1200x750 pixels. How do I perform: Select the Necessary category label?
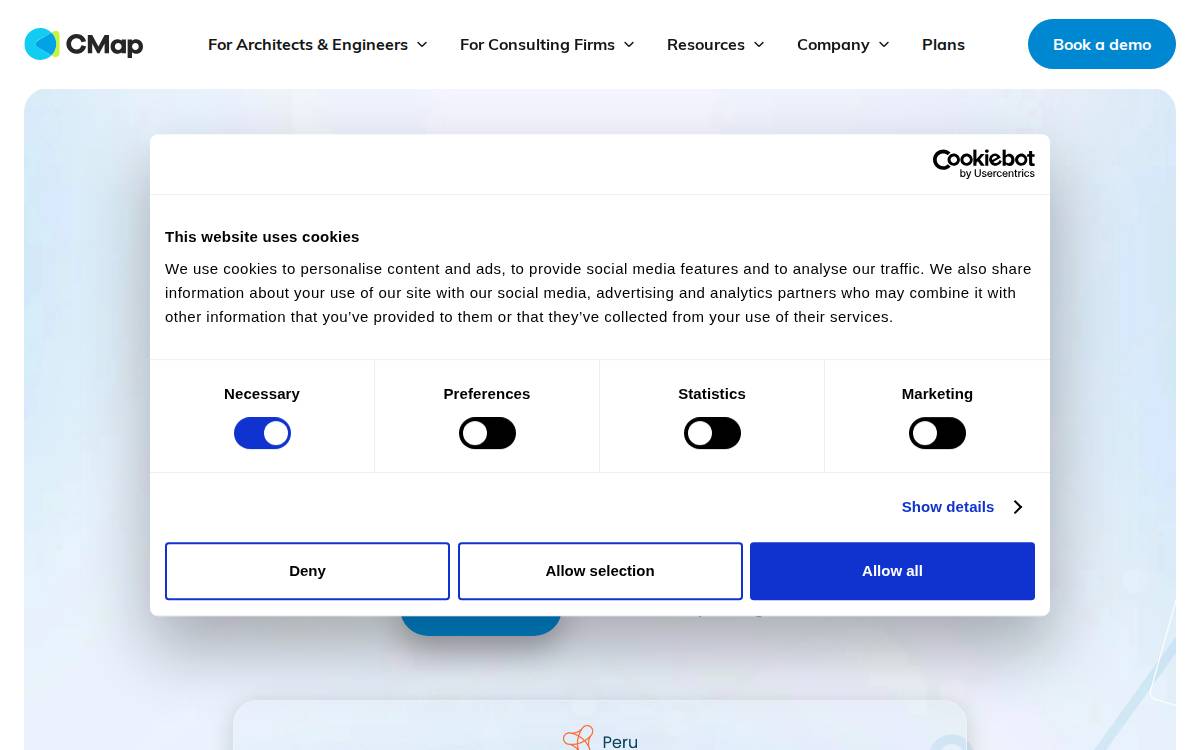point(262,394)
